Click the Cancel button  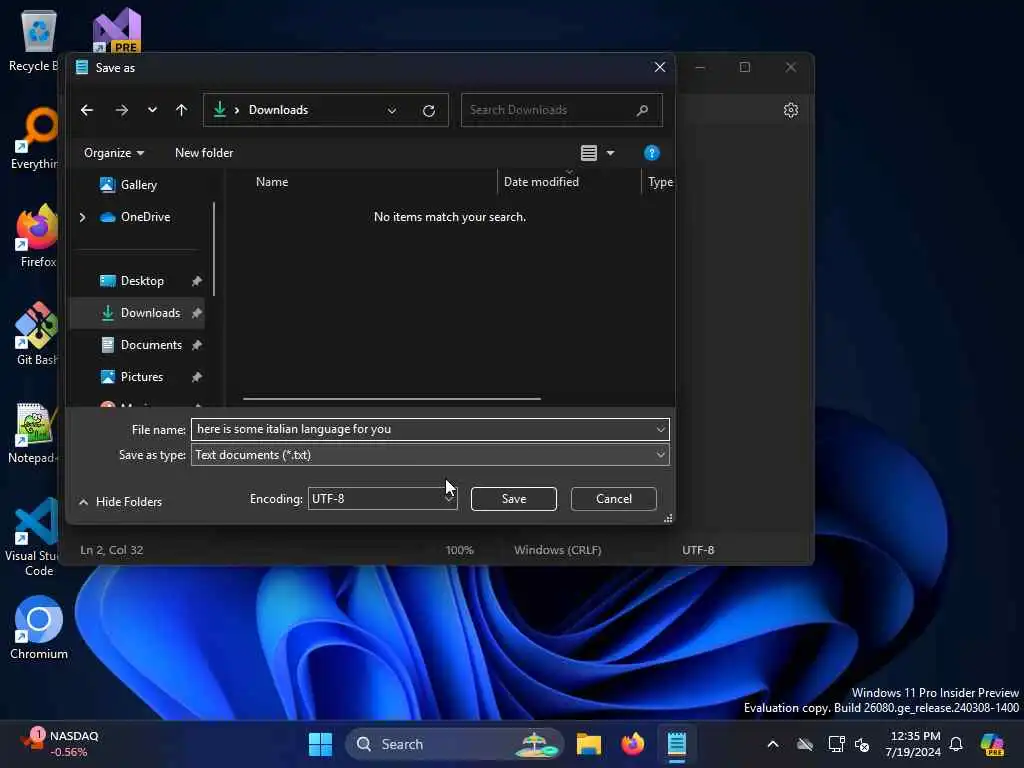[613, 499]
